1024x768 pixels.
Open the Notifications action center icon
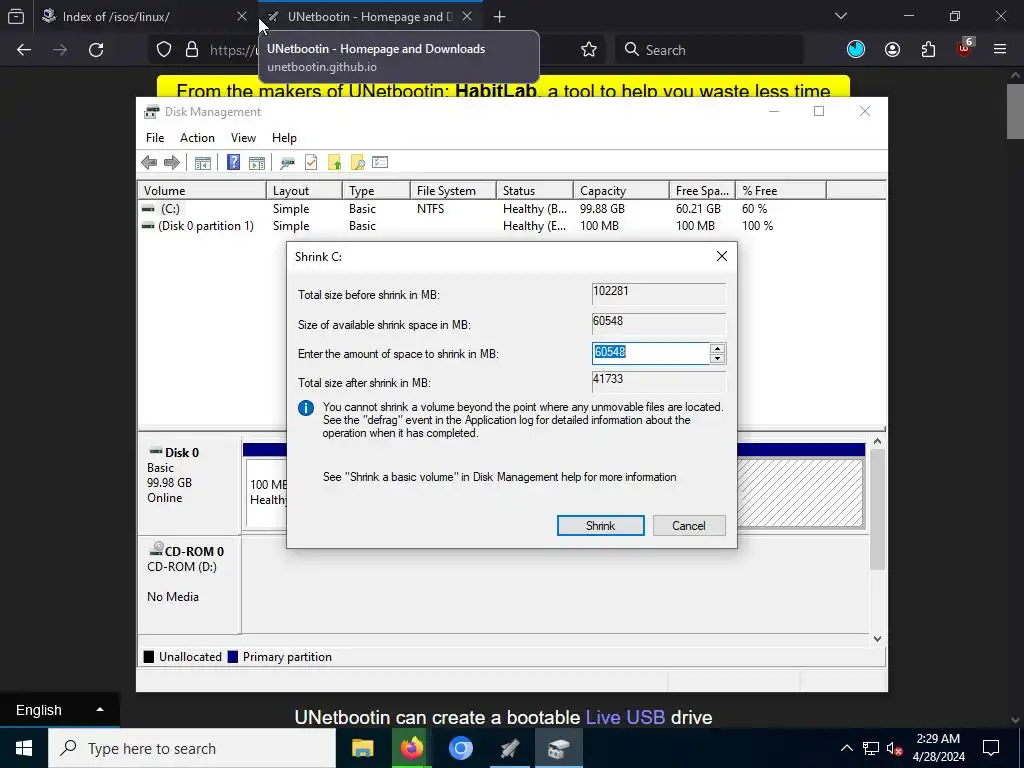coord(991,748)
